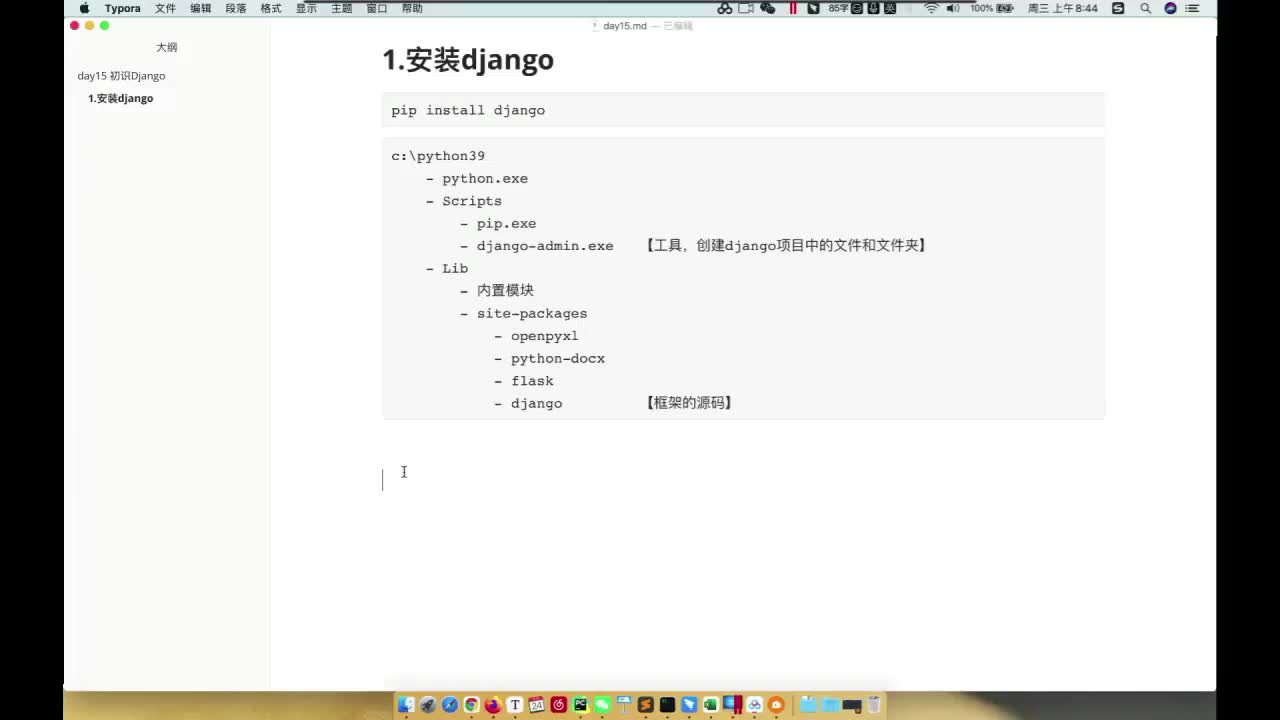The height and width of the screenshot is (720, 1280).
Task: Open the 主题 menu
Action: pyautogui.click(x=341, y=8)
